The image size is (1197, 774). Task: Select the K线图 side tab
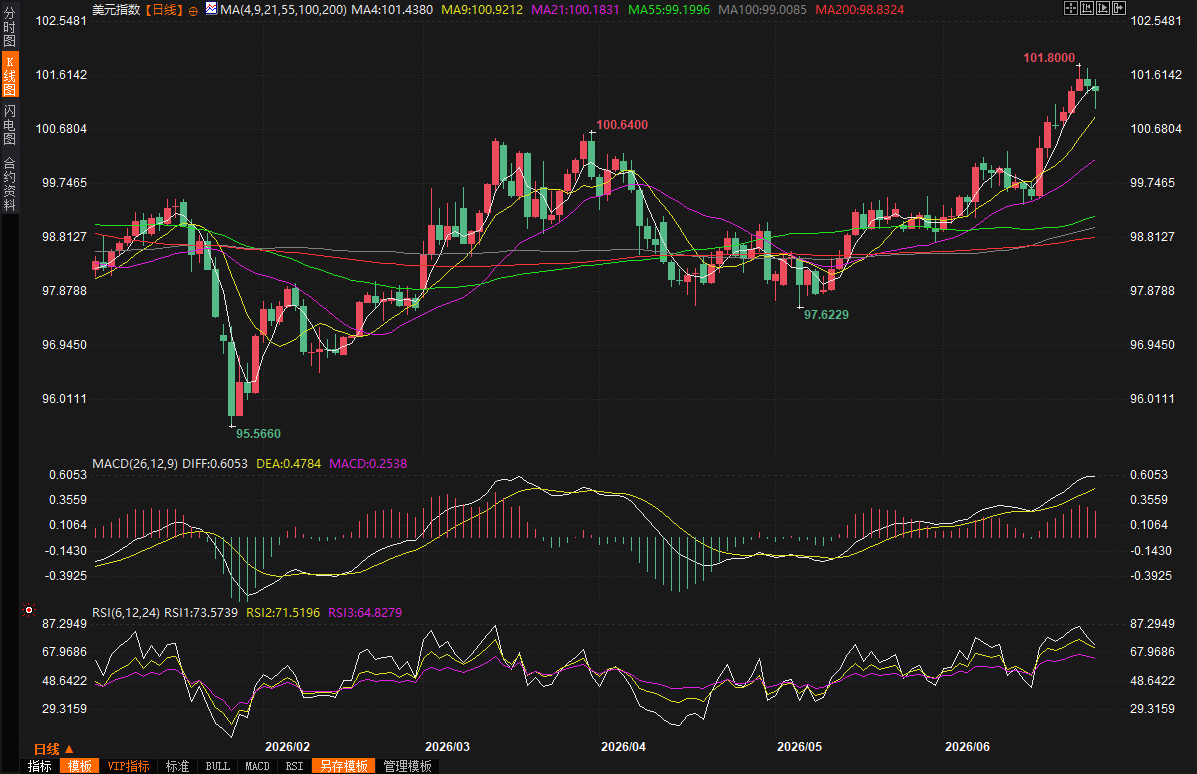click(9, 75)
